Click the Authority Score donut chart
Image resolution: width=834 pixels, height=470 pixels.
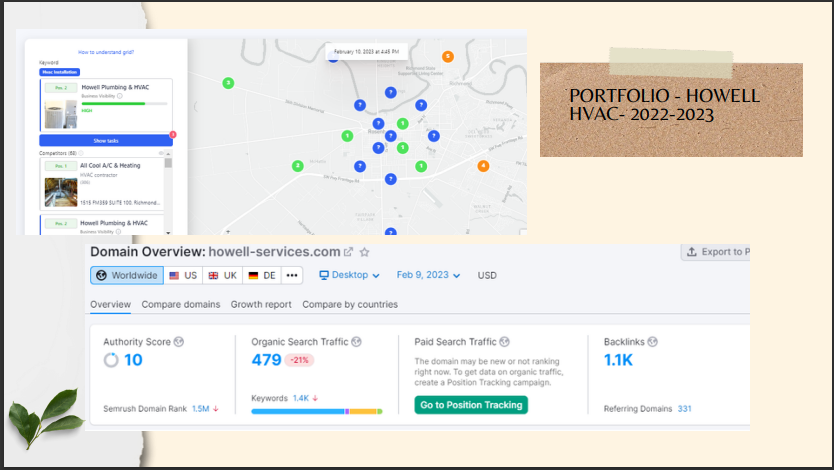(x=111, y=360)
